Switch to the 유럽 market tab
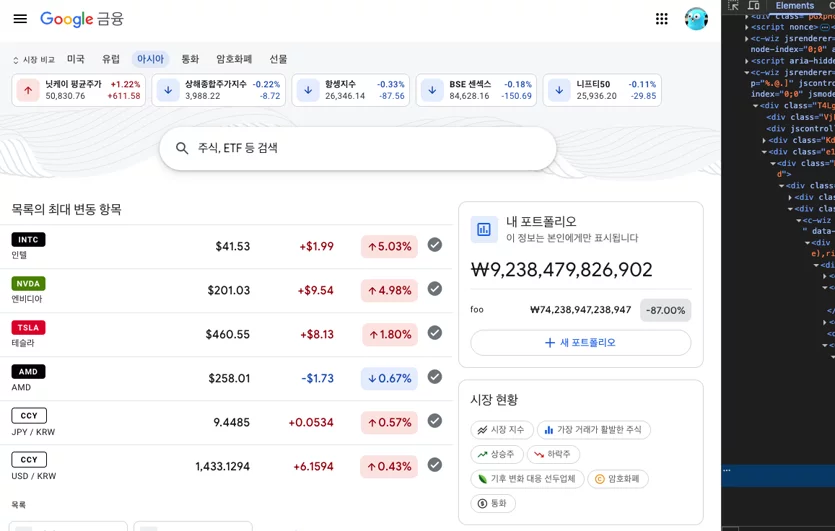This screenshot has height=531, width=835. click(x=111, y=59)
